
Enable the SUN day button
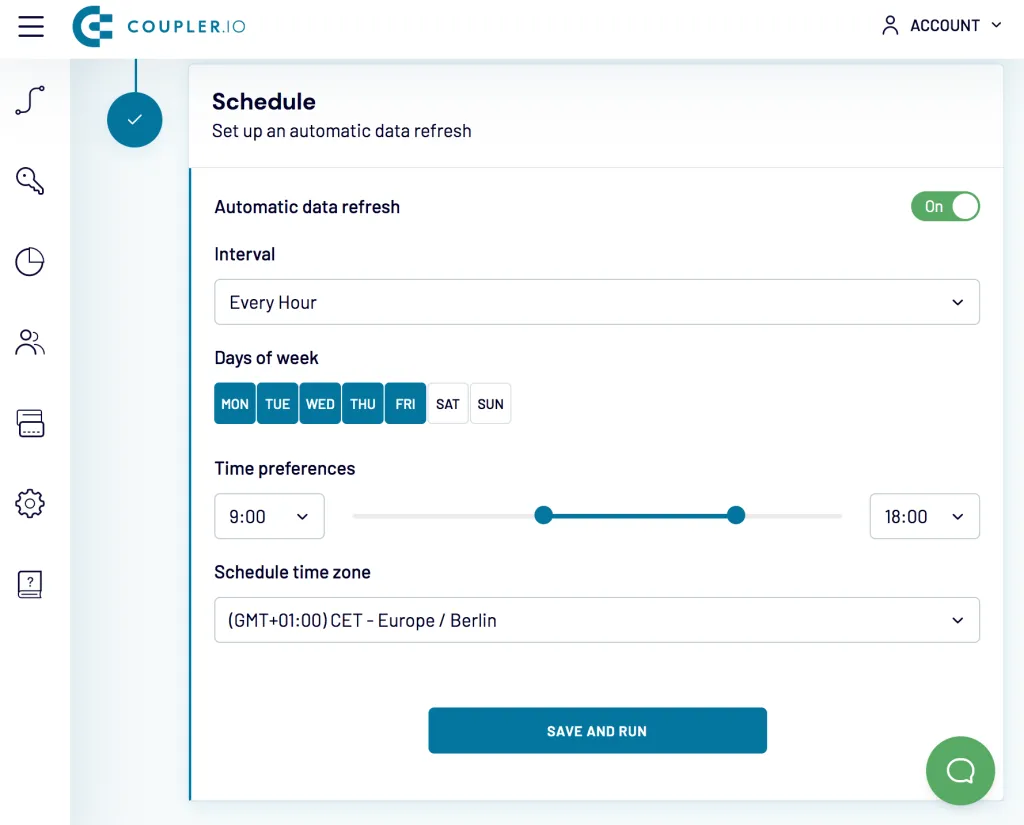point(490,404)
